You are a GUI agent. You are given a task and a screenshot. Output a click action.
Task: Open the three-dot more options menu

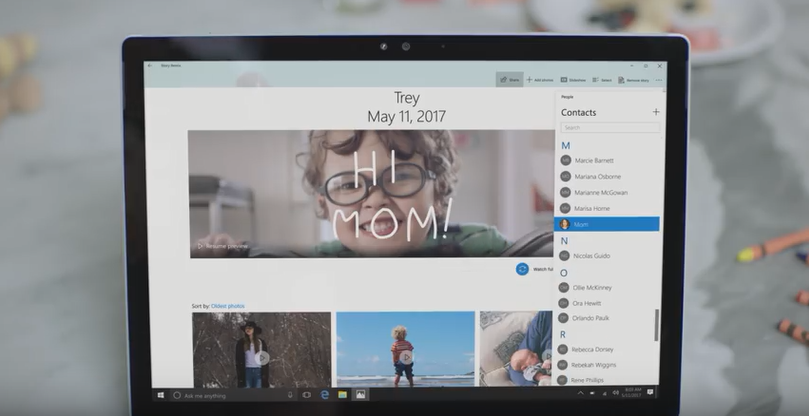click(659, 79)
